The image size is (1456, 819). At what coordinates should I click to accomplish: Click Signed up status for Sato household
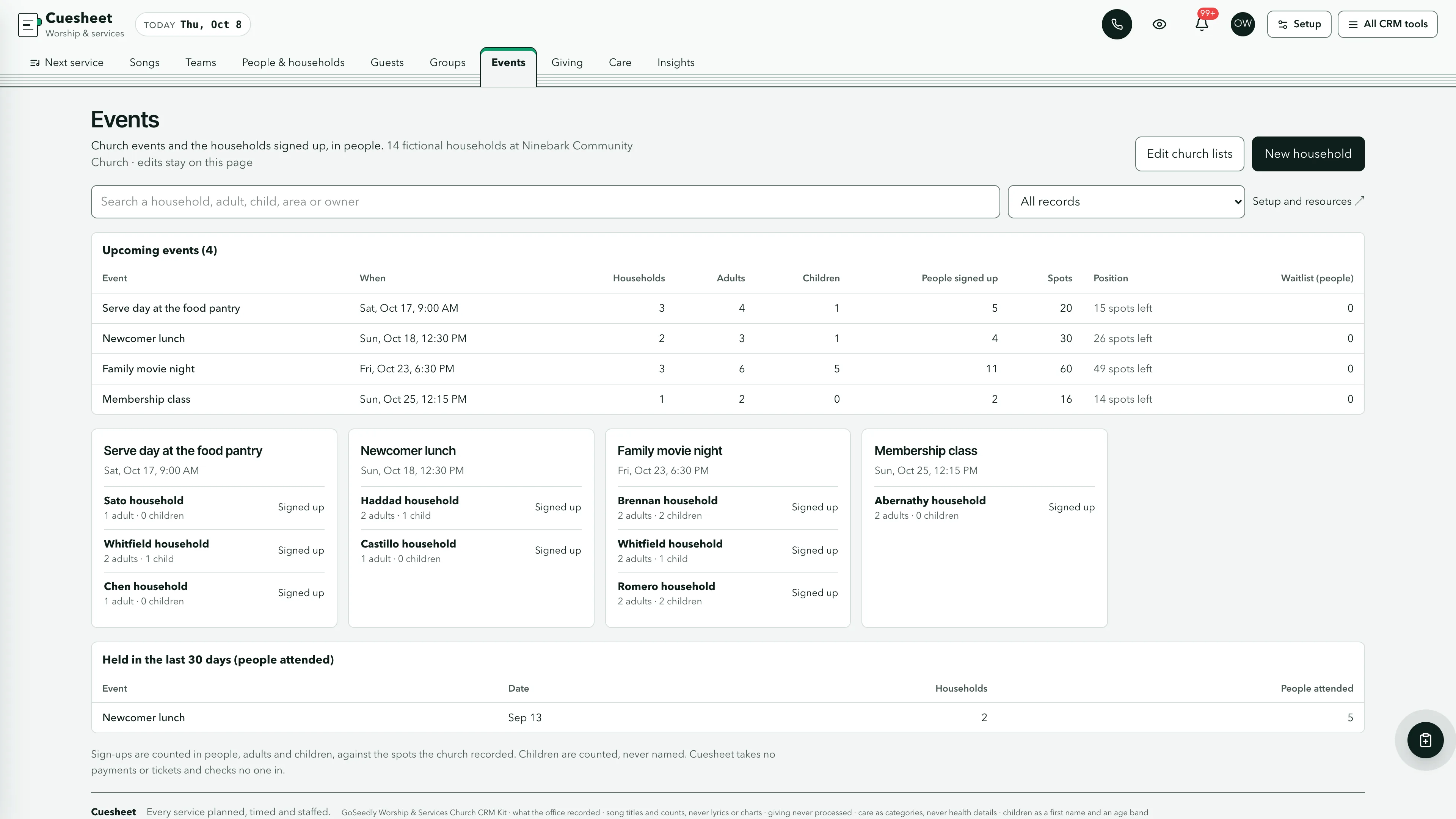[x=301, y=508]
